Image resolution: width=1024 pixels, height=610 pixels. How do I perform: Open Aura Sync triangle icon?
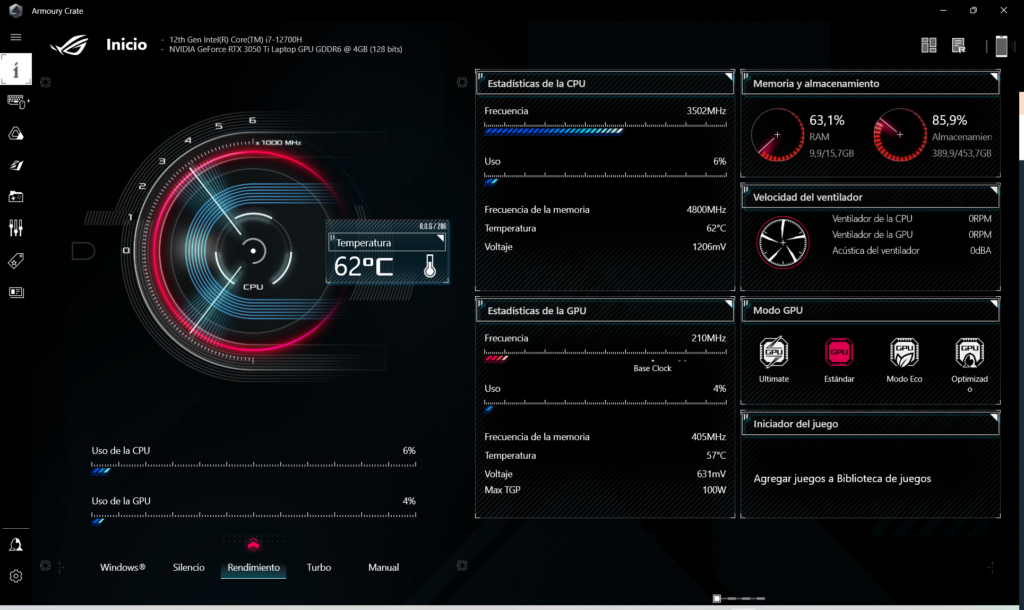coord(16,133)
